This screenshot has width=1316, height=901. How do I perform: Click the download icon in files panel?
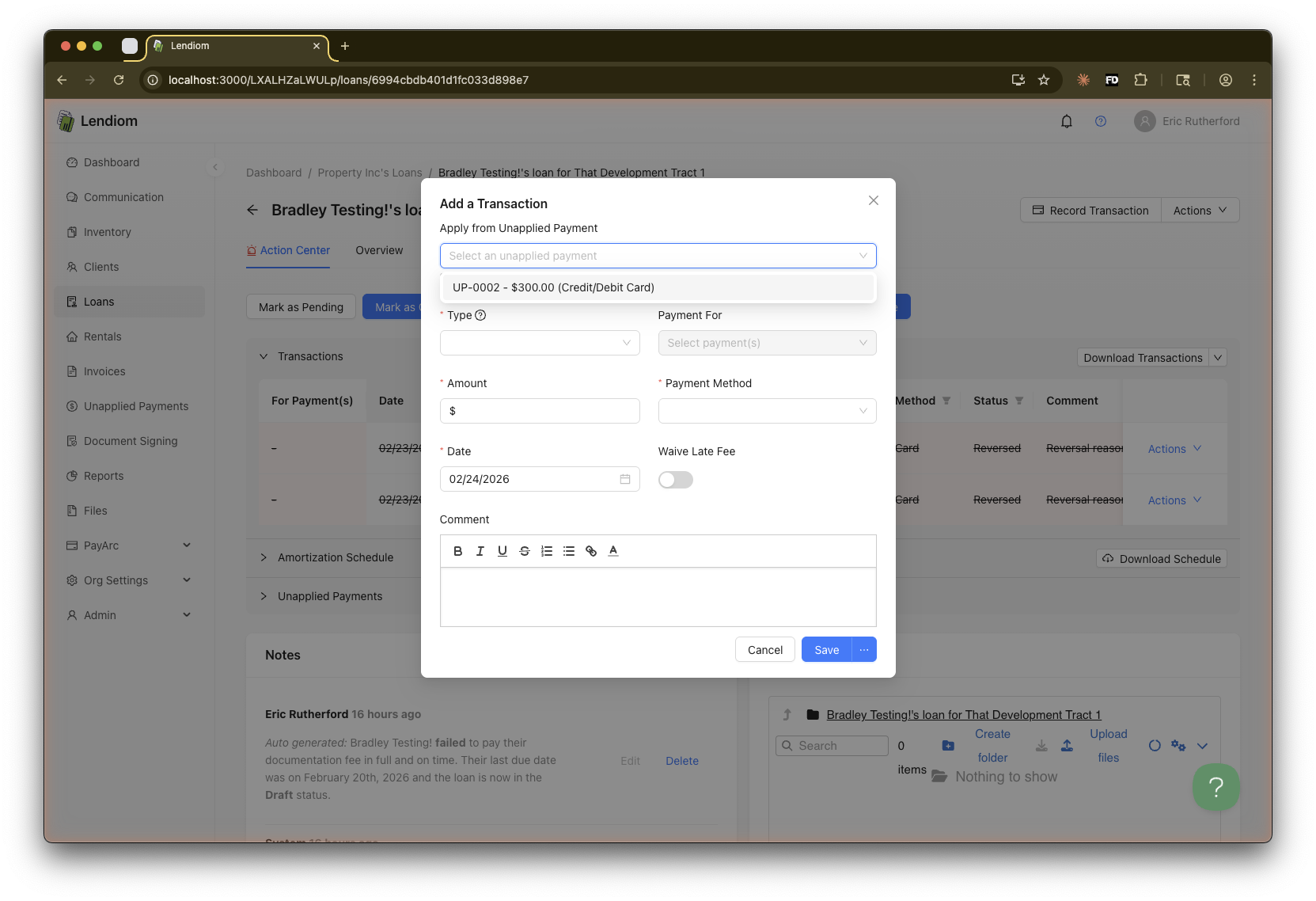tap(1041, 746)
